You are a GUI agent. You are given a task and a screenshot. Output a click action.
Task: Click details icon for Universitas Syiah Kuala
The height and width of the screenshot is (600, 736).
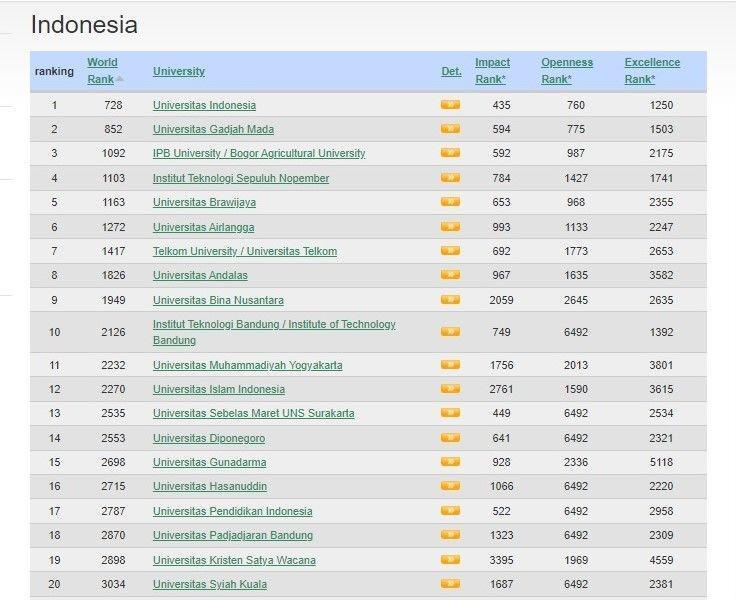pos(450,584)
